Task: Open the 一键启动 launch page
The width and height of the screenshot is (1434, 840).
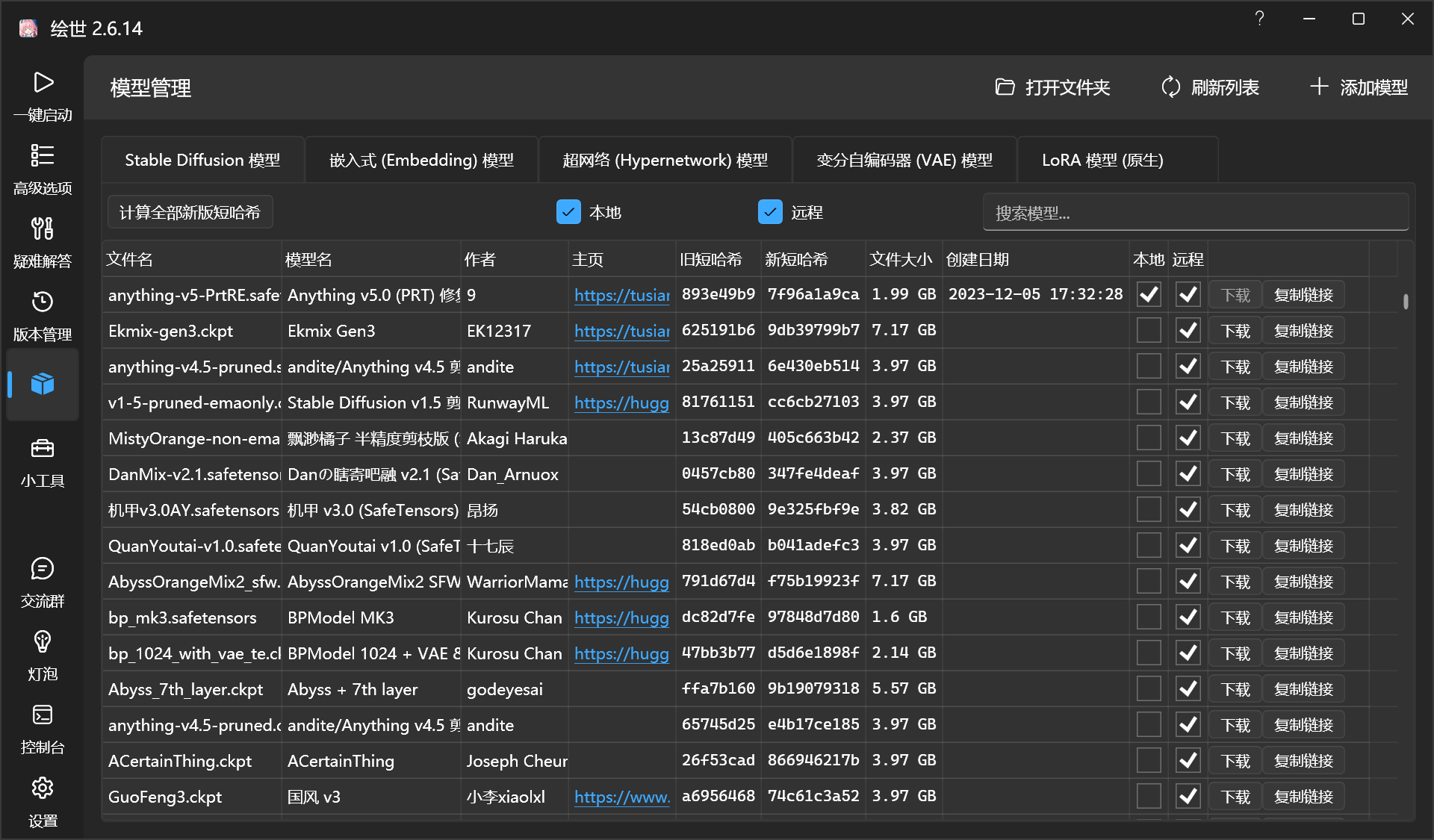Action: pos(43,96)
